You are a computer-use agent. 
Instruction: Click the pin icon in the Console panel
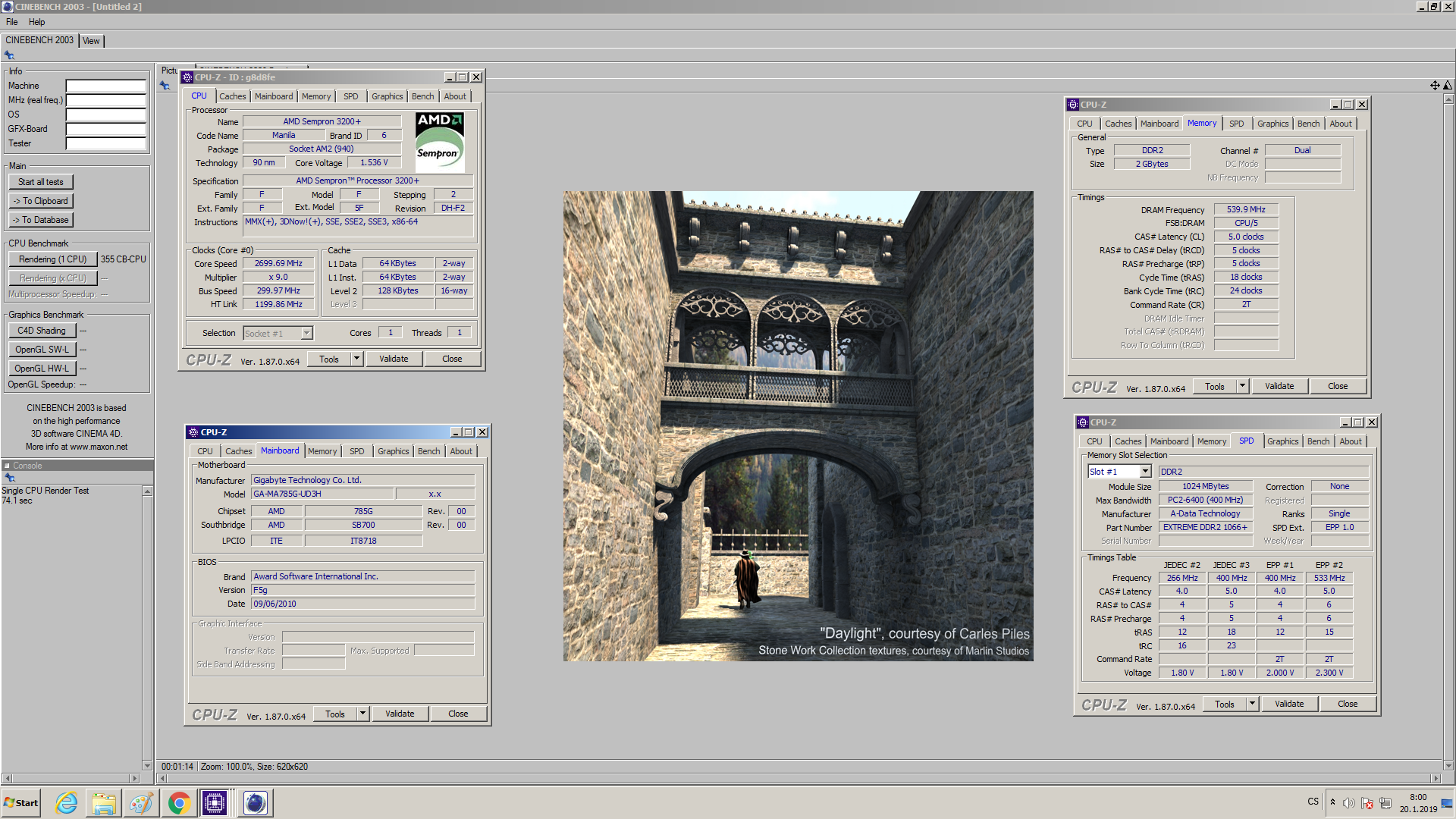click(x=10, y=478)
